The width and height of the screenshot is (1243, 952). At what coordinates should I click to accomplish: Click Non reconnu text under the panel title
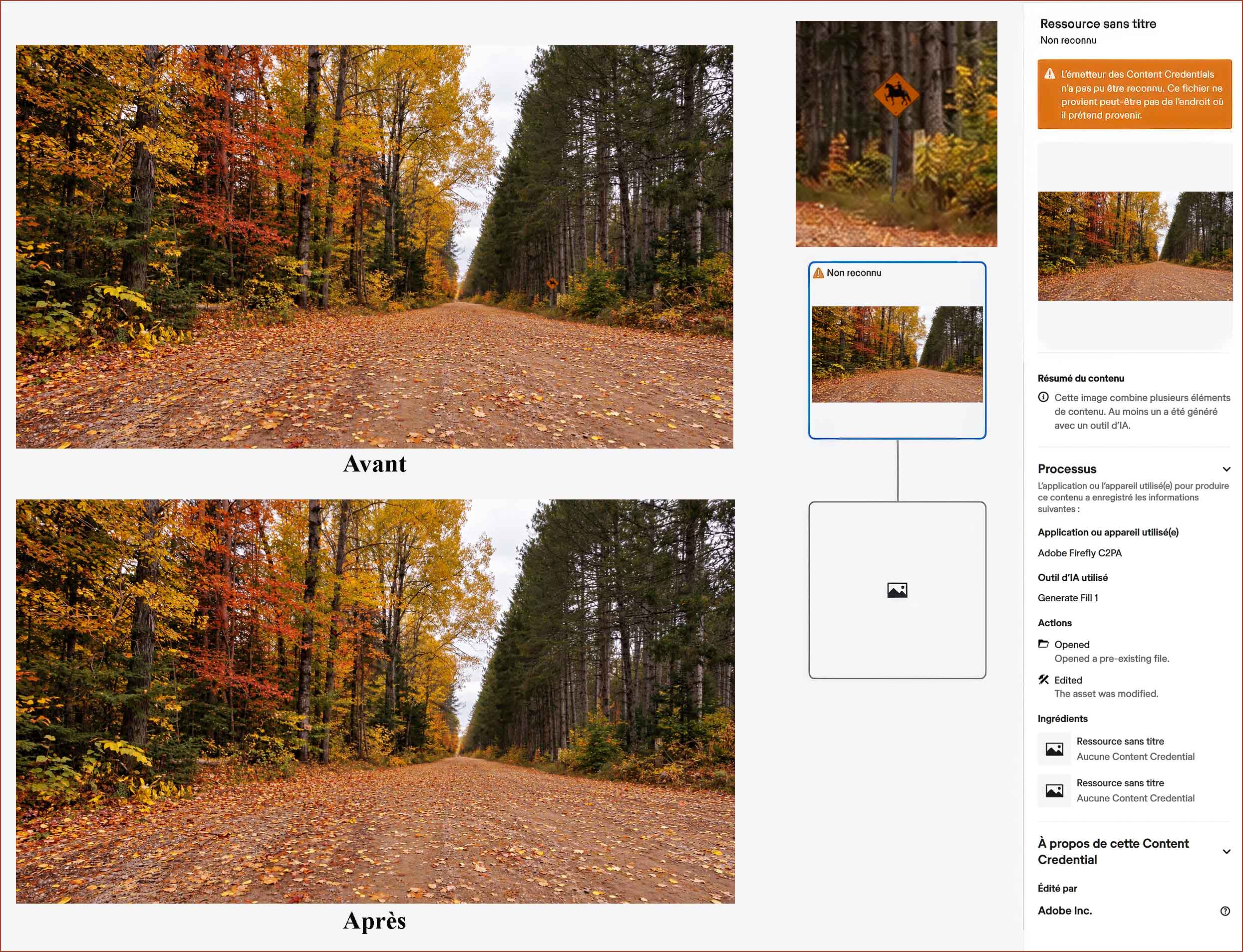[1068, 40]
